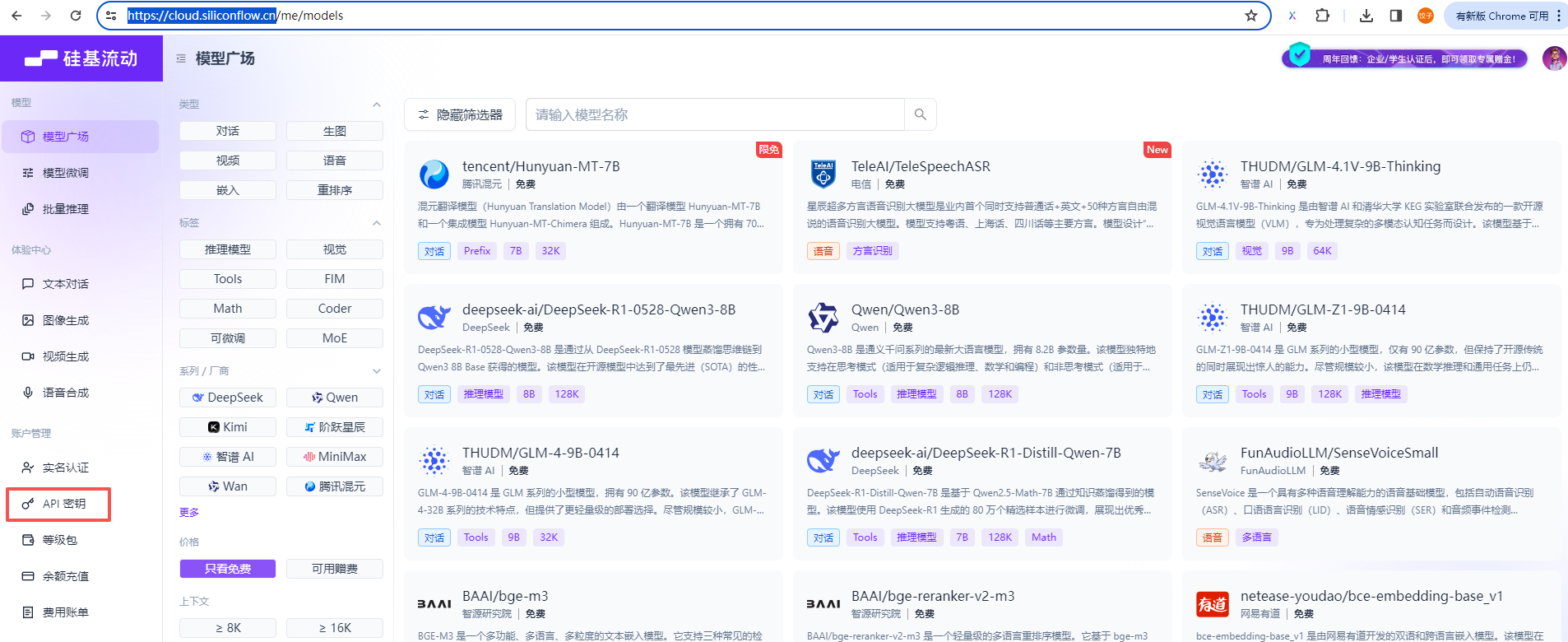Click the browser back arrow
Image resolution: width=1568 pixels, height=642 pixels.
pyautogui.click(x=16, y=16)
